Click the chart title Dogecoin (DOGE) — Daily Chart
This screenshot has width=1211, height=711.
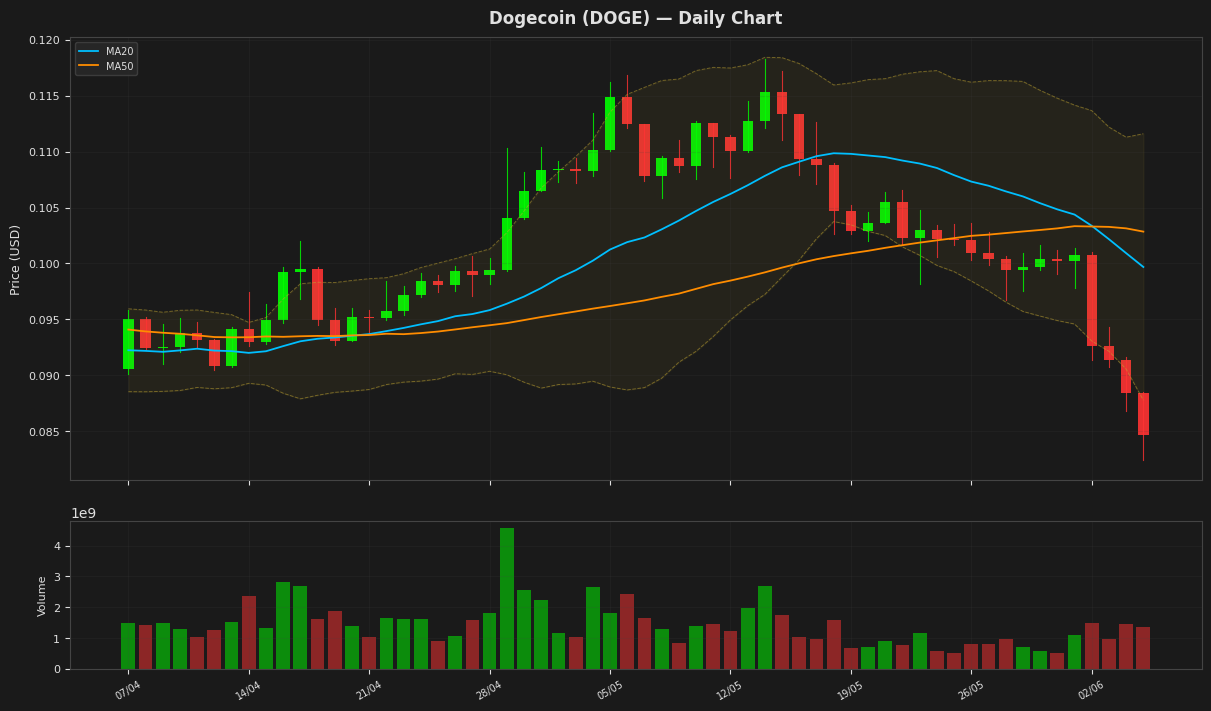coord(635,18)
